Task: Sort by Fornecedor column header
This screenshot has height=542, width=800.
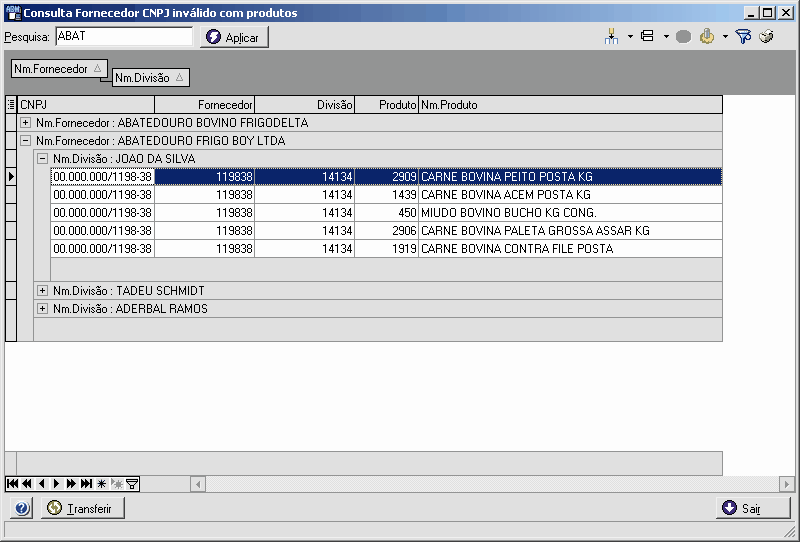Action: point(204,105)
